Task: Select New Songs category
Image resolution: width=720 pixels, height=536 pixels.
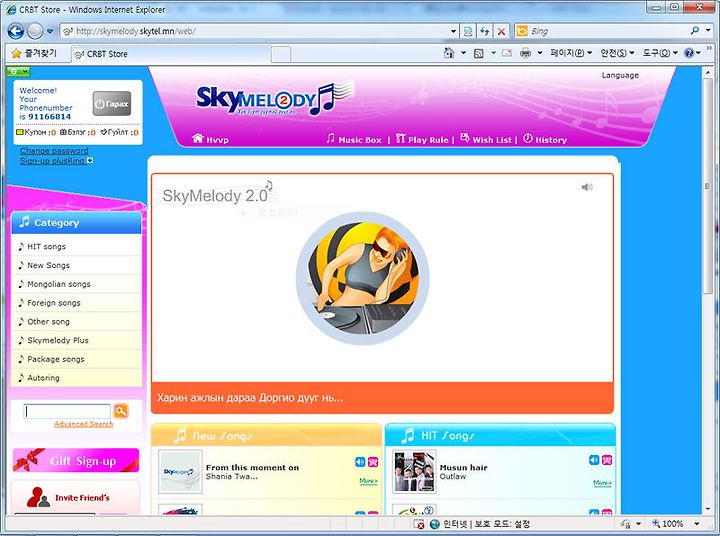Action: pos(48,265)
